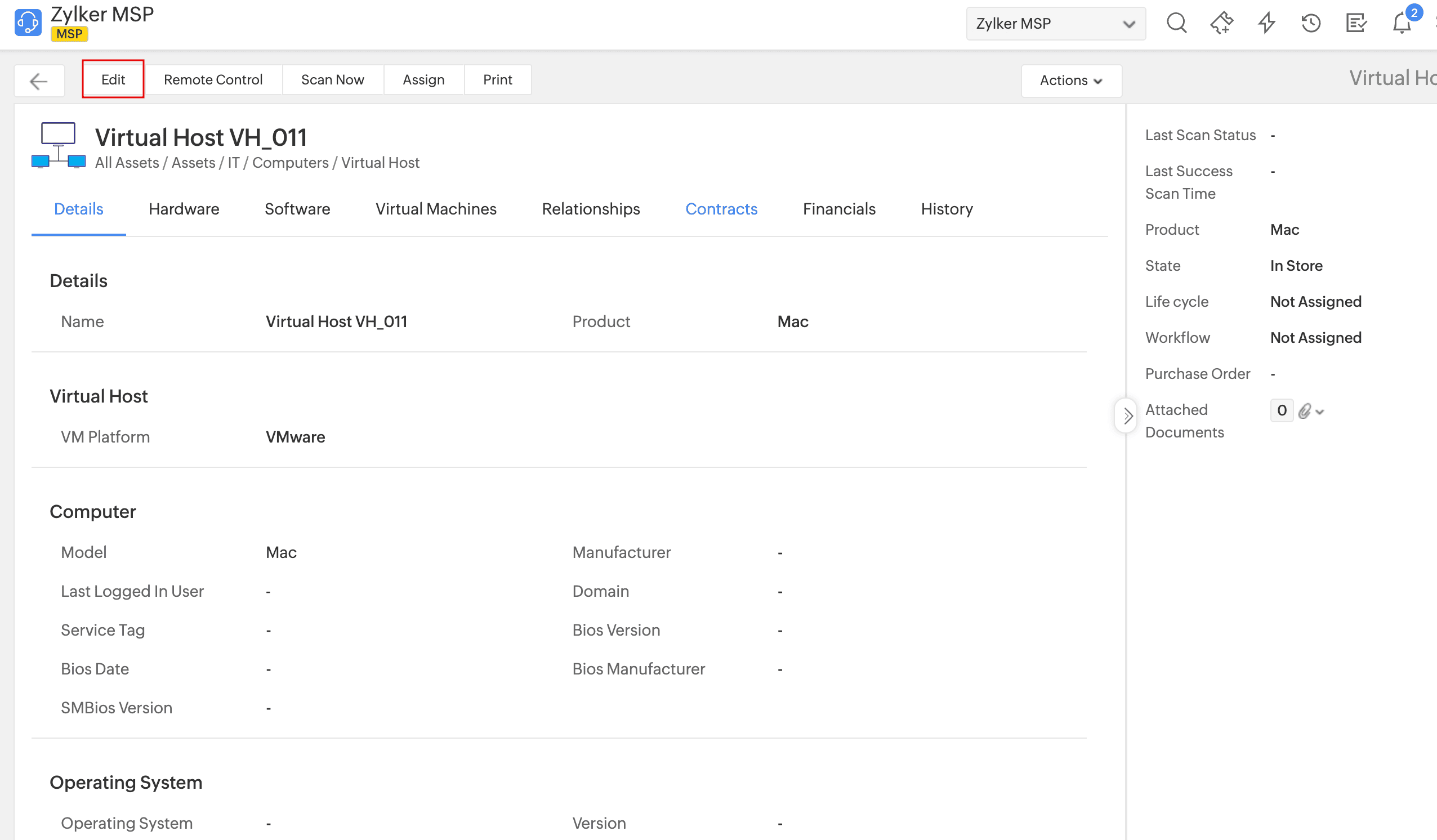1437x840 pixels.
Task: Open notifications bell icon
Action: pos(1402,24)
